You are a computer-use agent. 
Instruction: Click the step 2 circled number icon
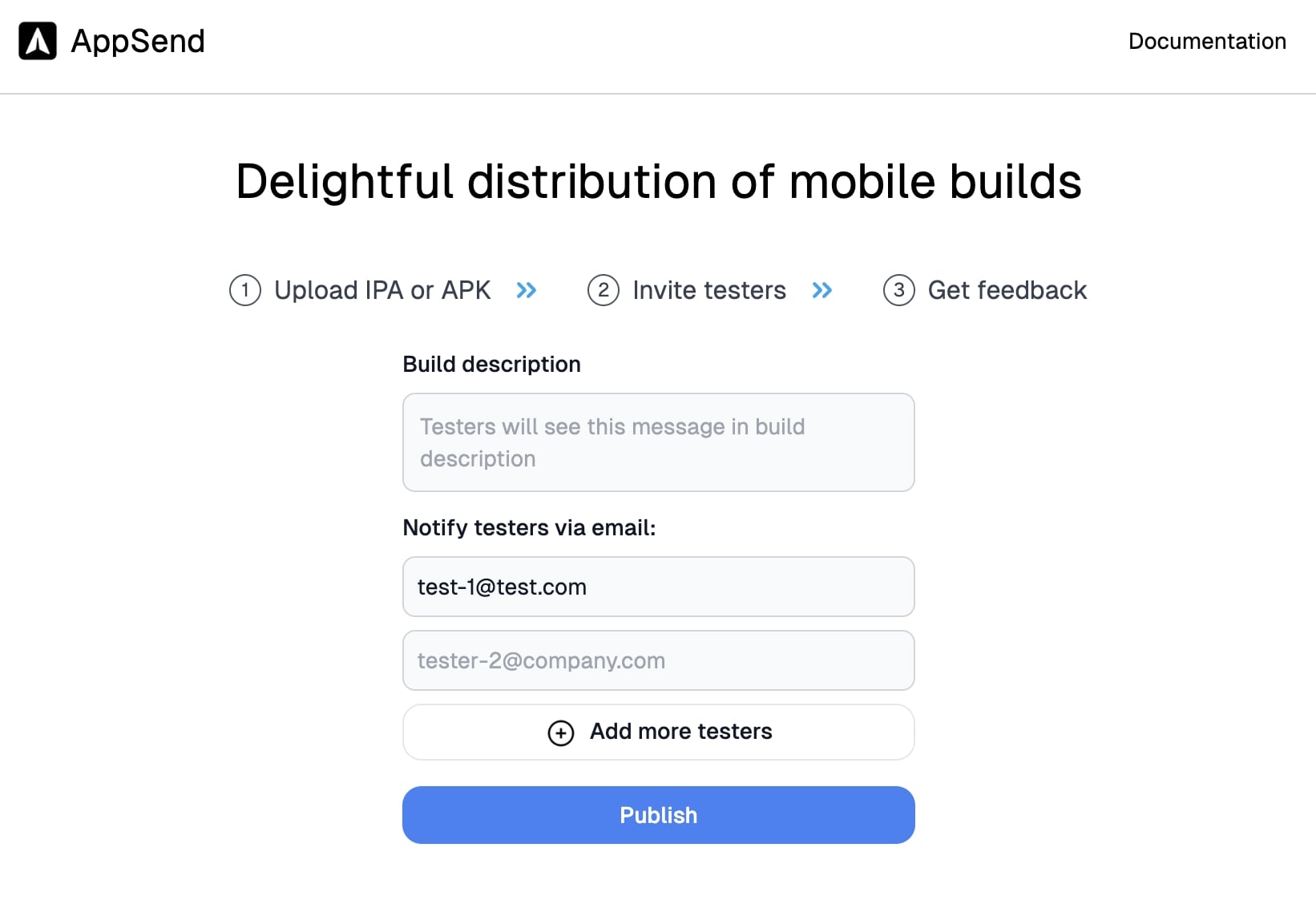(x=604, y=290)
